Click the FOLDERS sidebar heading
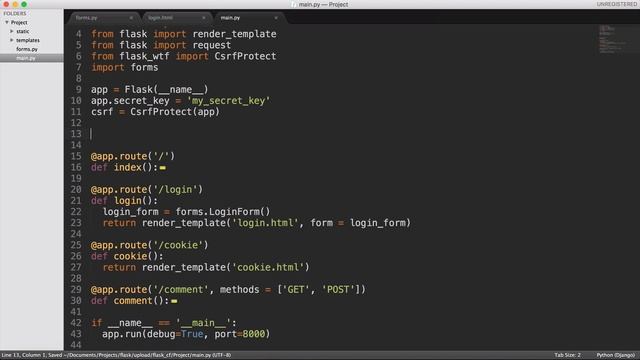This screenshot has width=640, height=360. [x=15, y=13]
